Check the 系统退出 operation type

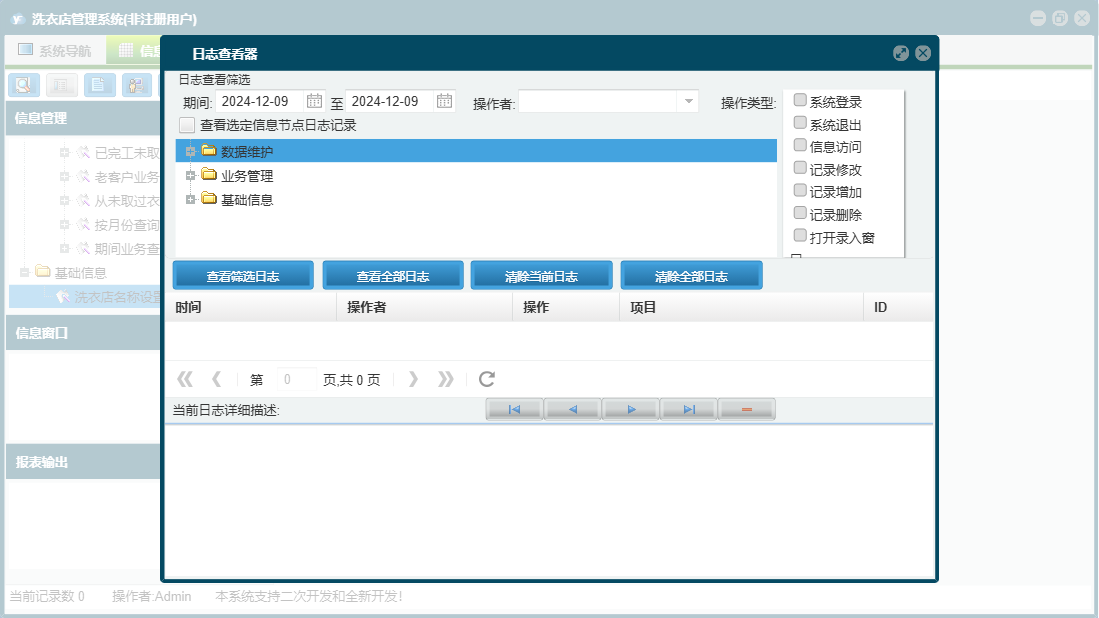(800, 123)
